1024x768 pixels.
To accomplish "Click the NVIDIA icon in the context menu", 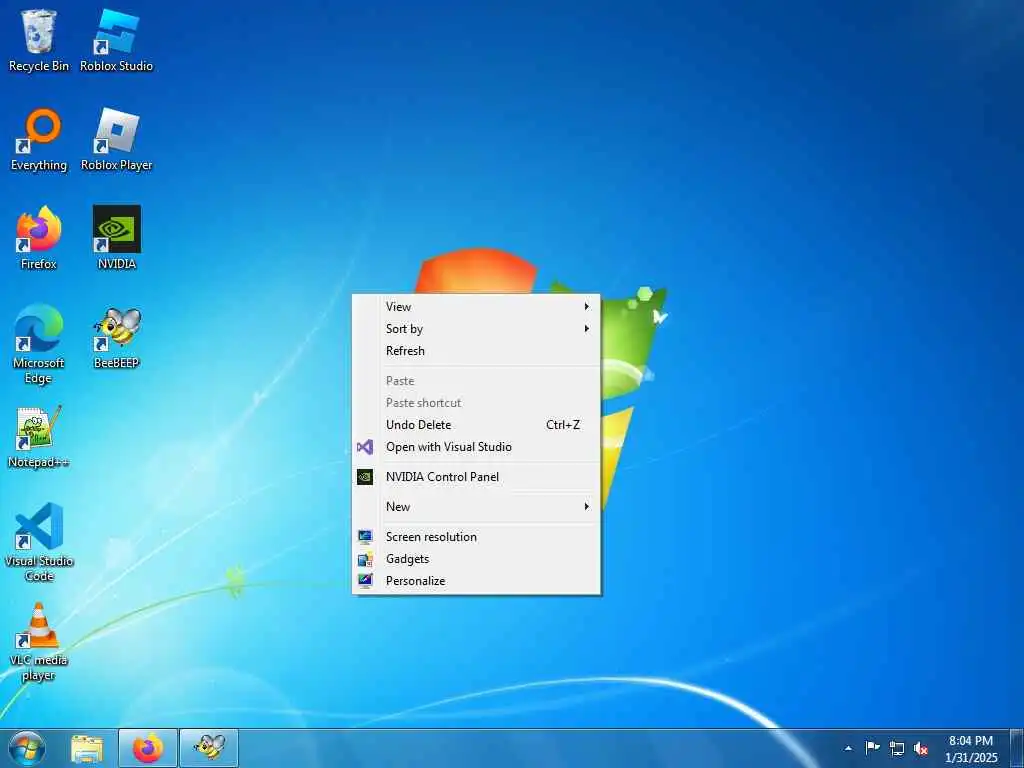I will click(x=365, y=477).
